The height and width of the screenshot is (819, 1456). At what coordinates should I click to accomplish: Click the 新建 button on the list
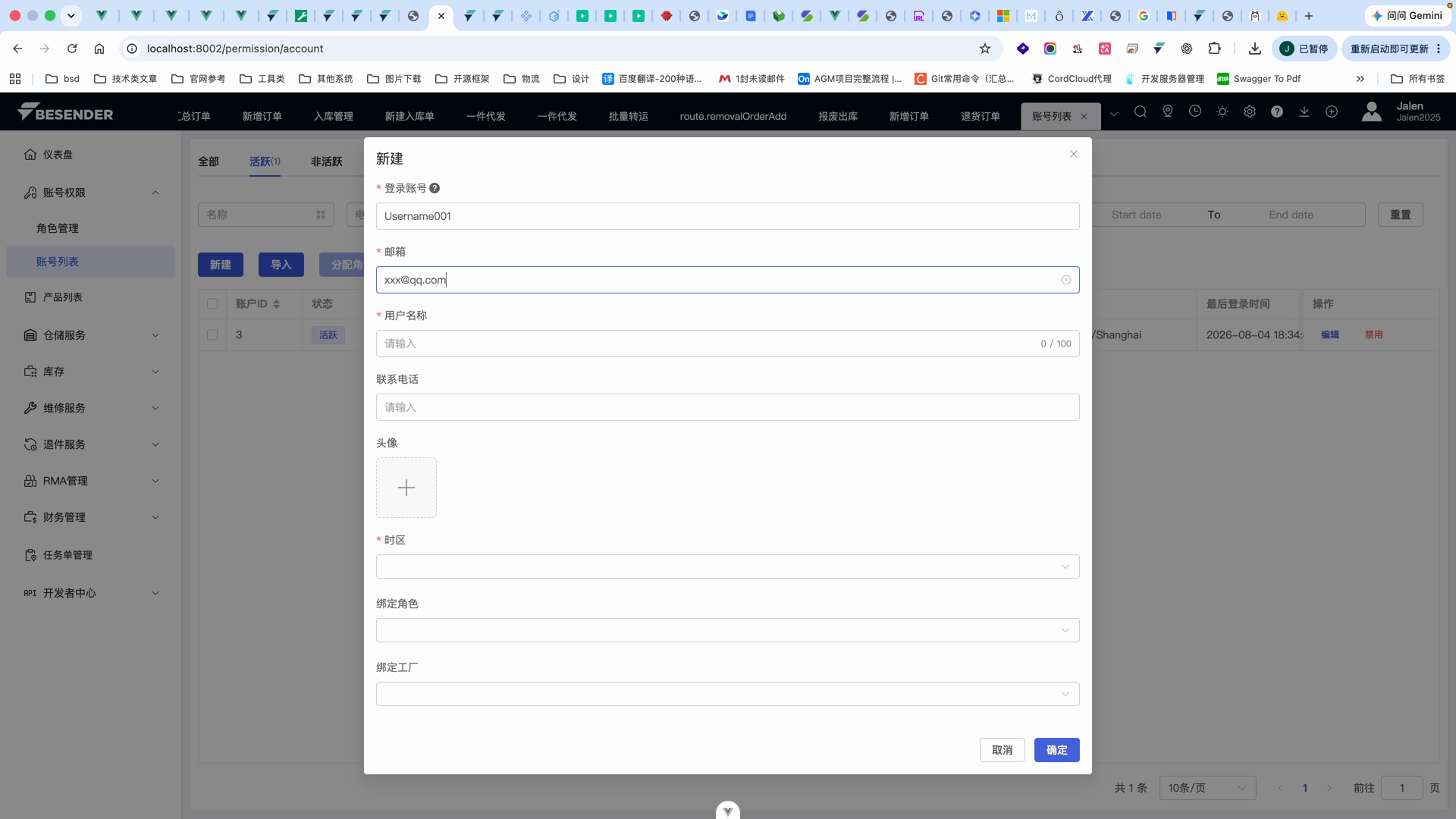[x=221, y=265]
